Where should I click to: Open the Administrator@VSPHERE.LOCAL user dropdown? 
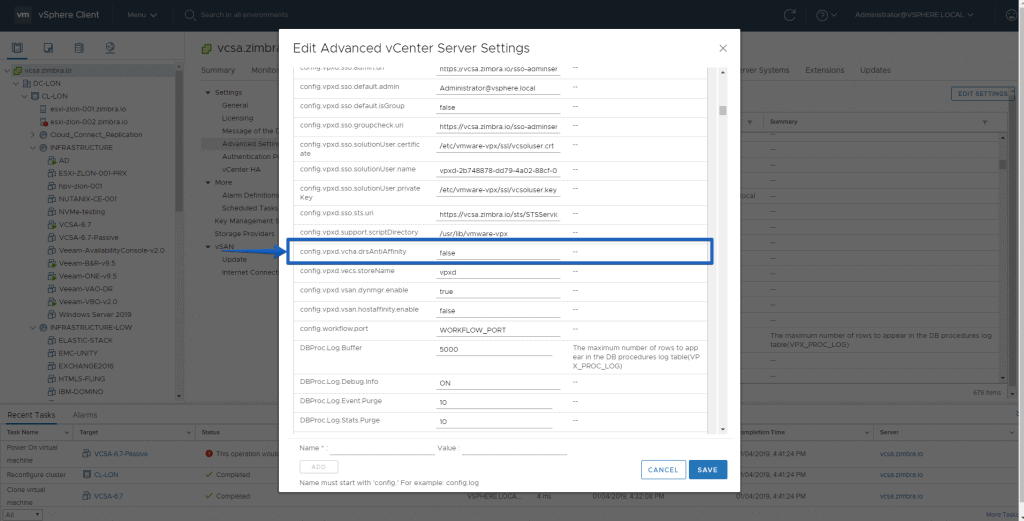(x=914, y=14)
